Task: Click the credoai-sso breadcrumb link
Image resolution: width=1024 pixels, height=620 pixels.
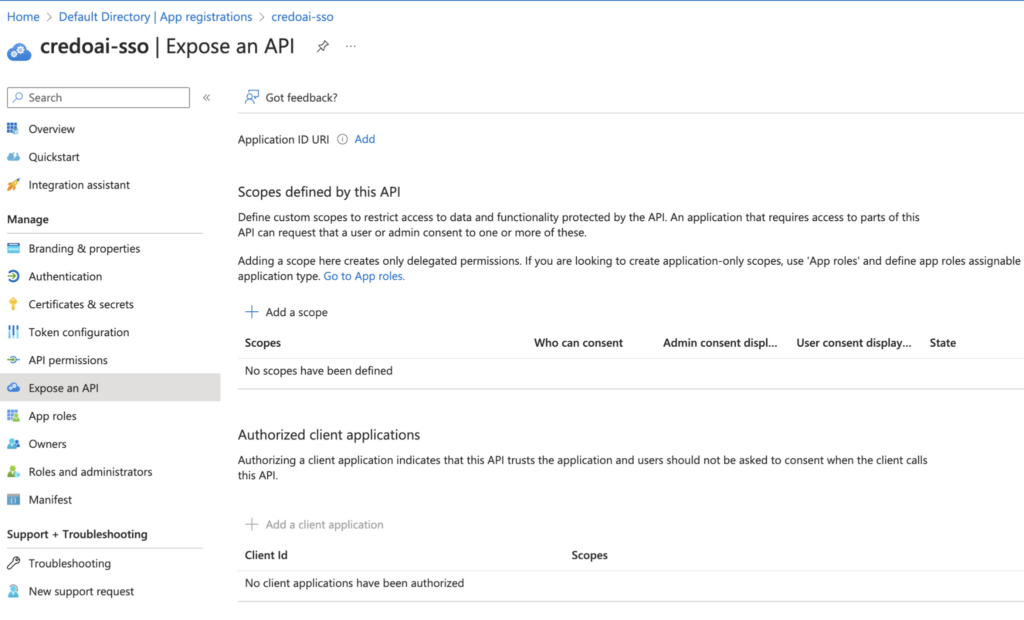Action: pos(302,17)
